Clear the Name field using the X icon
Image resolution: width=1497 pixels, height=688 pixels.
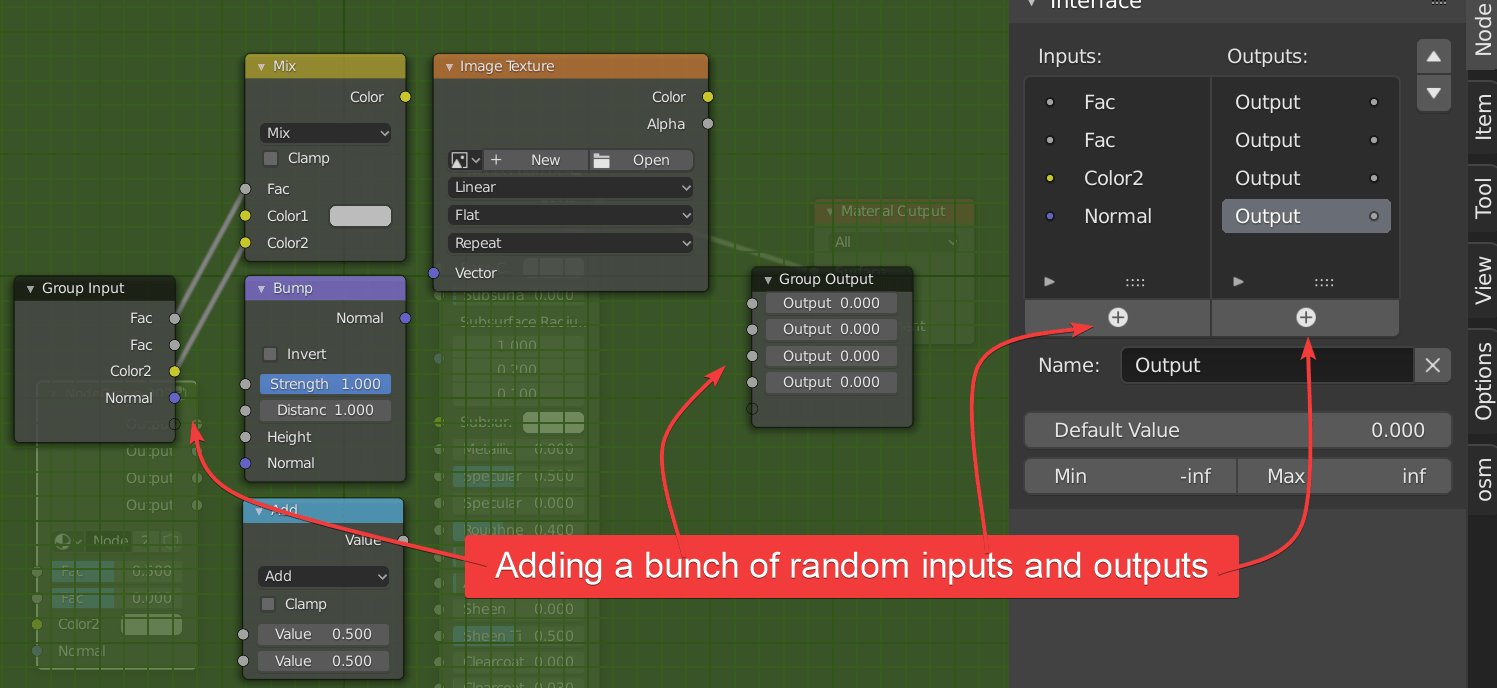[x=1432, y=365]
